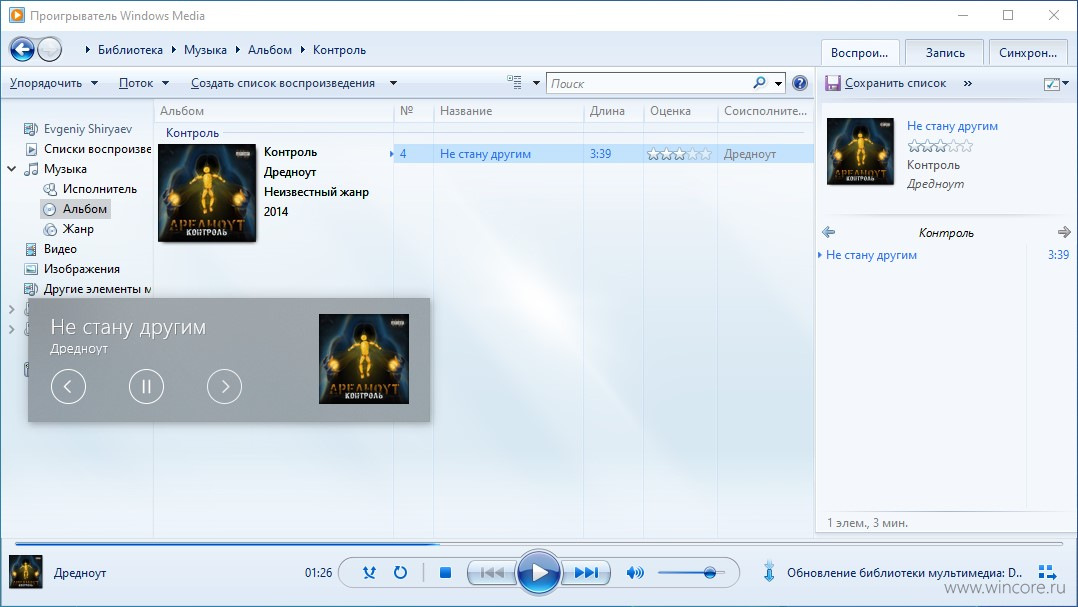Toggle shuffle mode

(x=369, y=573)
